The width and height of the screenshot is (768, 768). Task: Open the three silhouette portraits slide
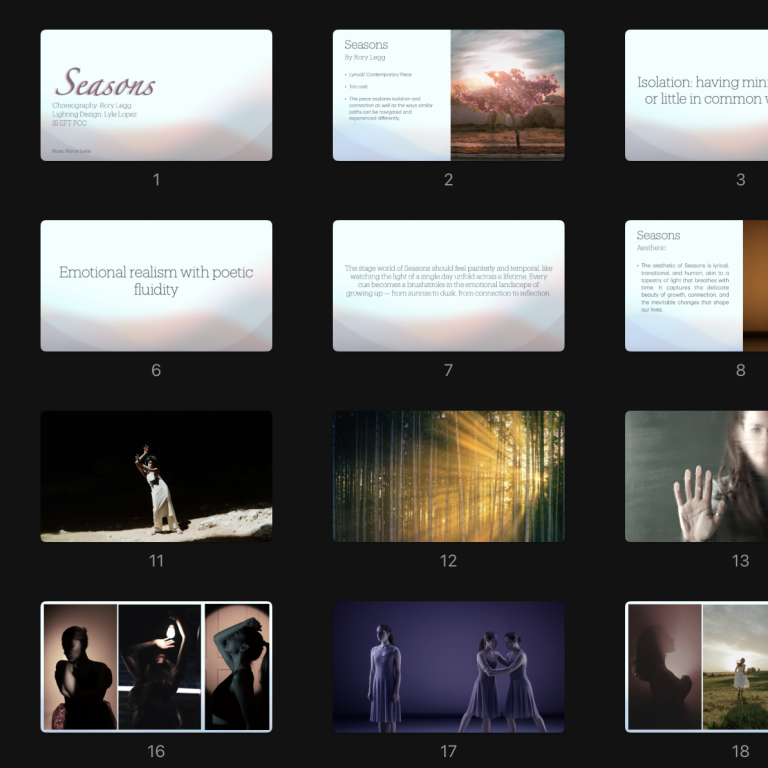[x=156, y=667]
